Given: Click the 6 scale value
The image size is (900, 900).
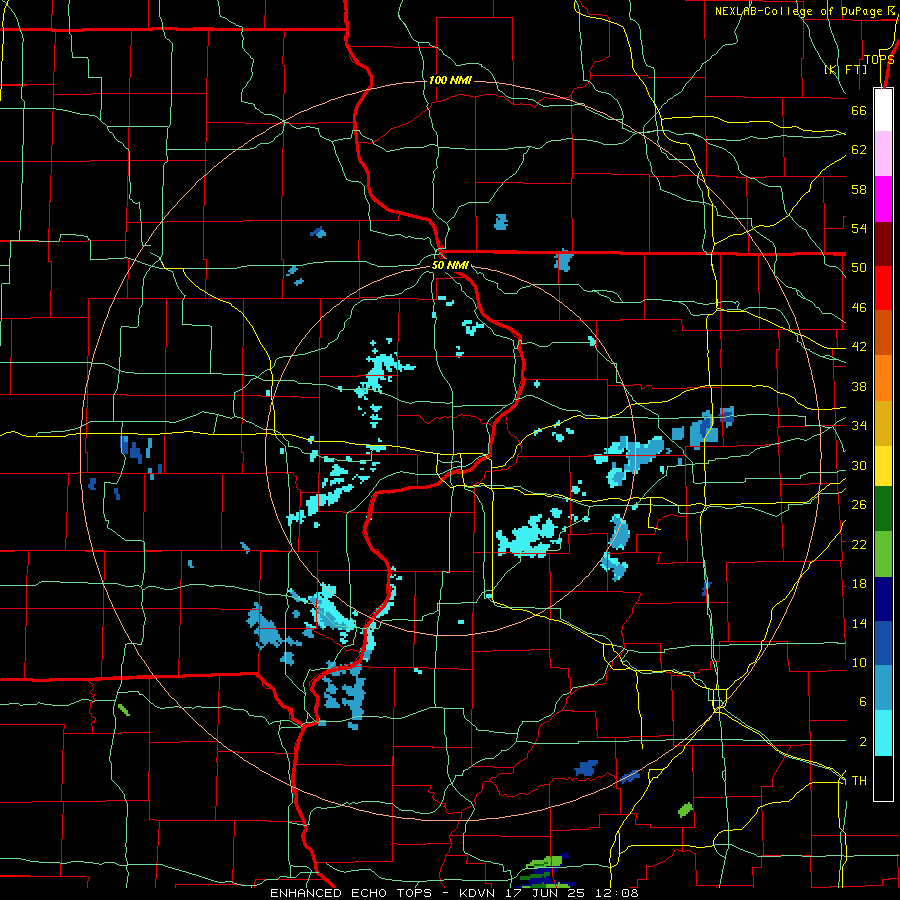Looking at the screenshot, I should (x=863, y=702).
